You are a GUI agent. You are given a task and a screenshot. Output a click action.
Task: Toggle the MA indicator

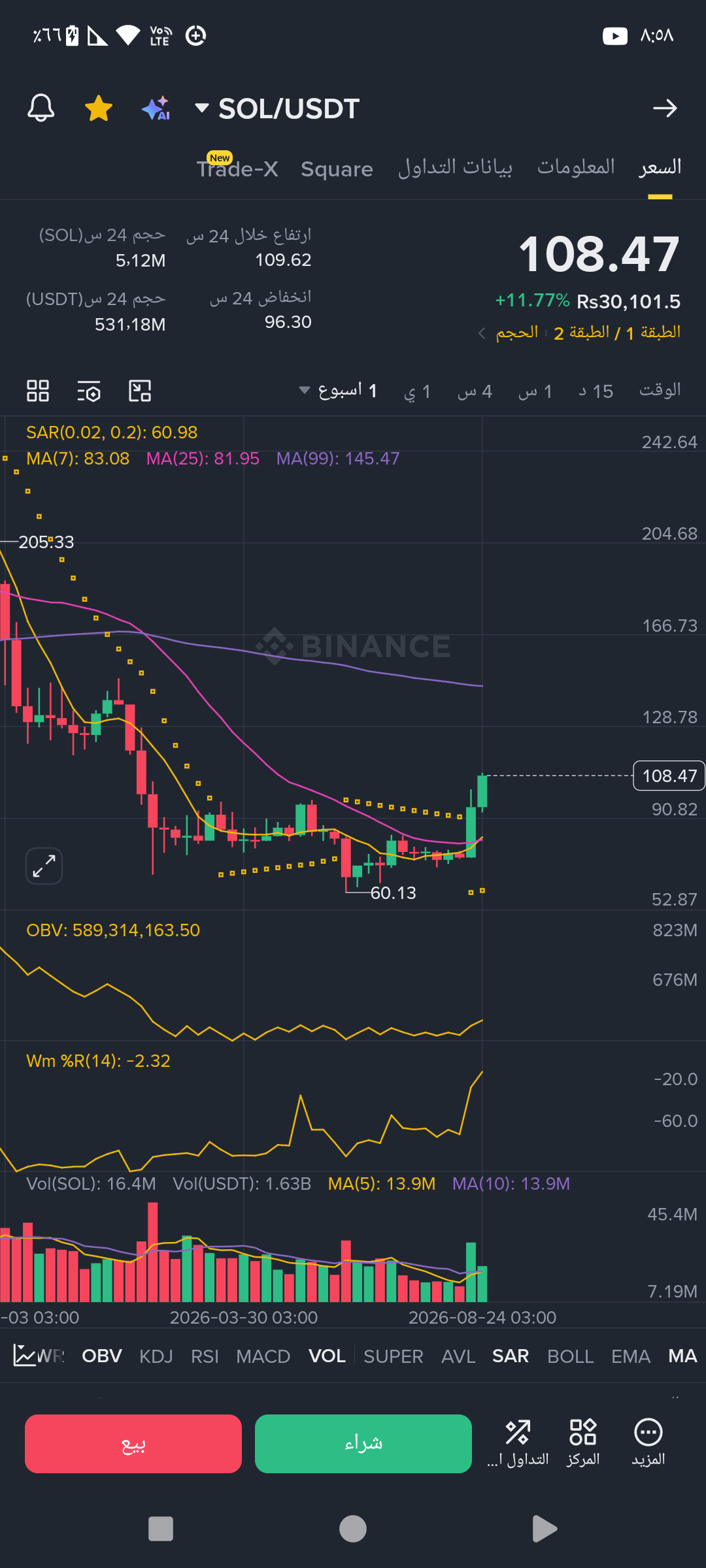[682, 1356]
